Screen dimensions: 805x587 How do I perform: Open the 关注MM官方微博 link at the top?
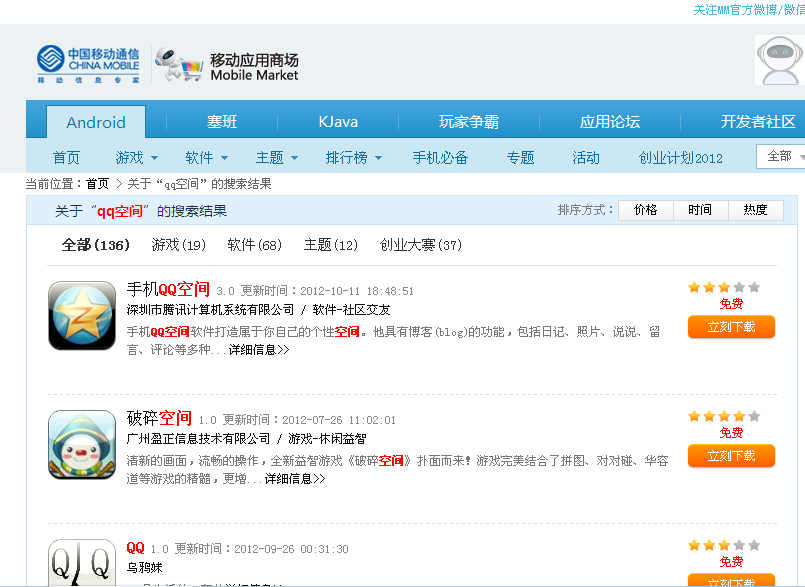click(749, 10)
